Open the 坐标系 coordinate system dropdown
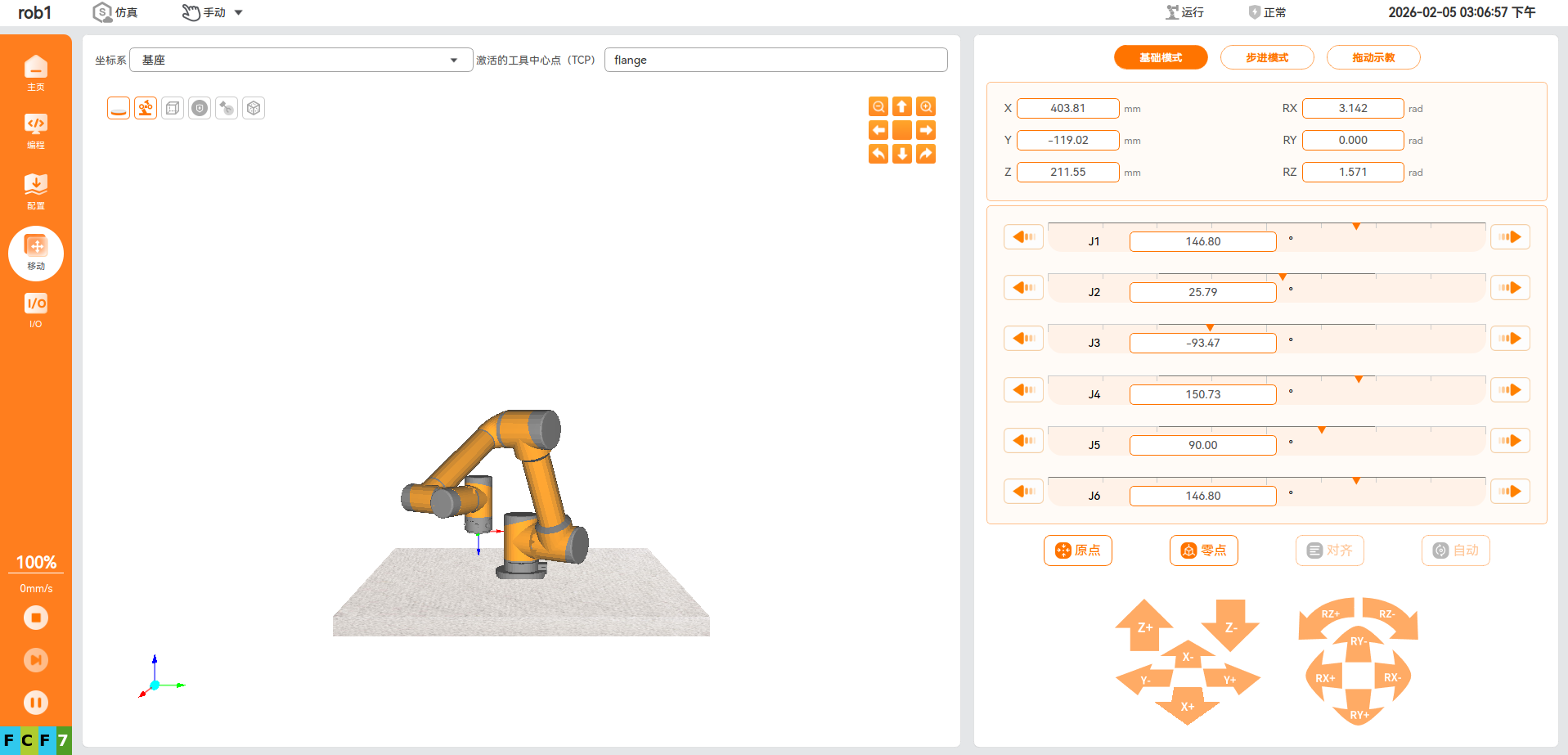The width and height of the screenshot is (1568, 755). pos(300,60)
